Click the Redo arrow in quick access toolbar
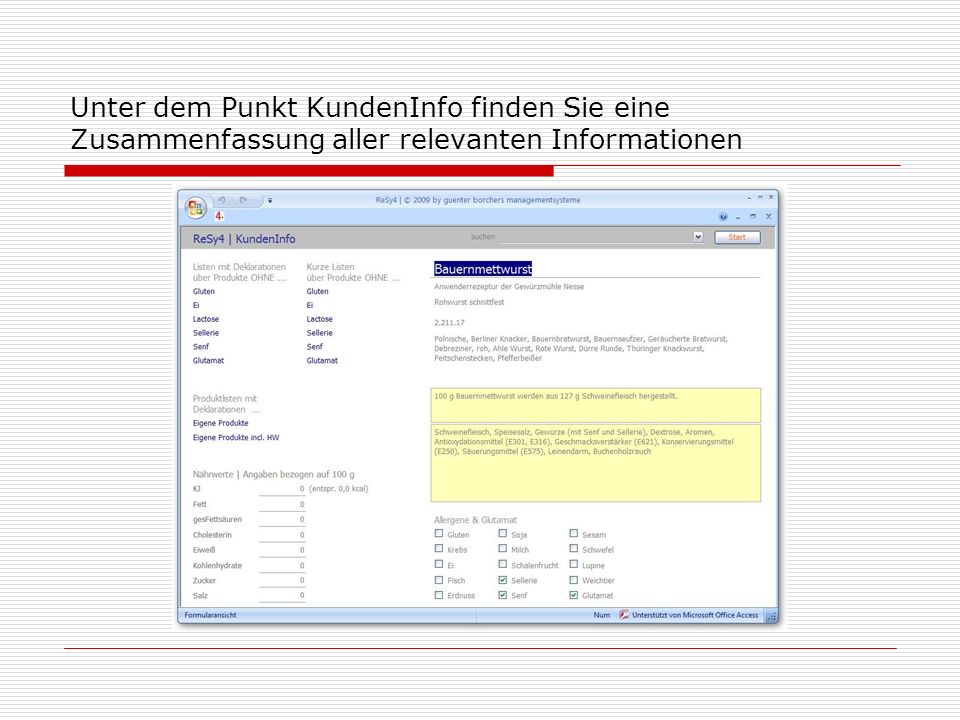 coord(243,200)
